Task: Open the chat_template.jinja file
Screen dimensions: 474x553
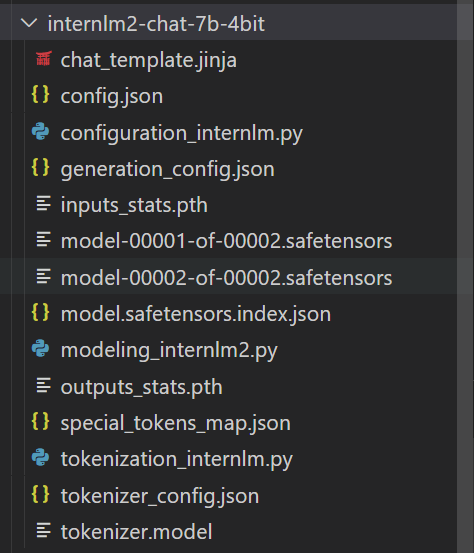Action: point(148,60)
